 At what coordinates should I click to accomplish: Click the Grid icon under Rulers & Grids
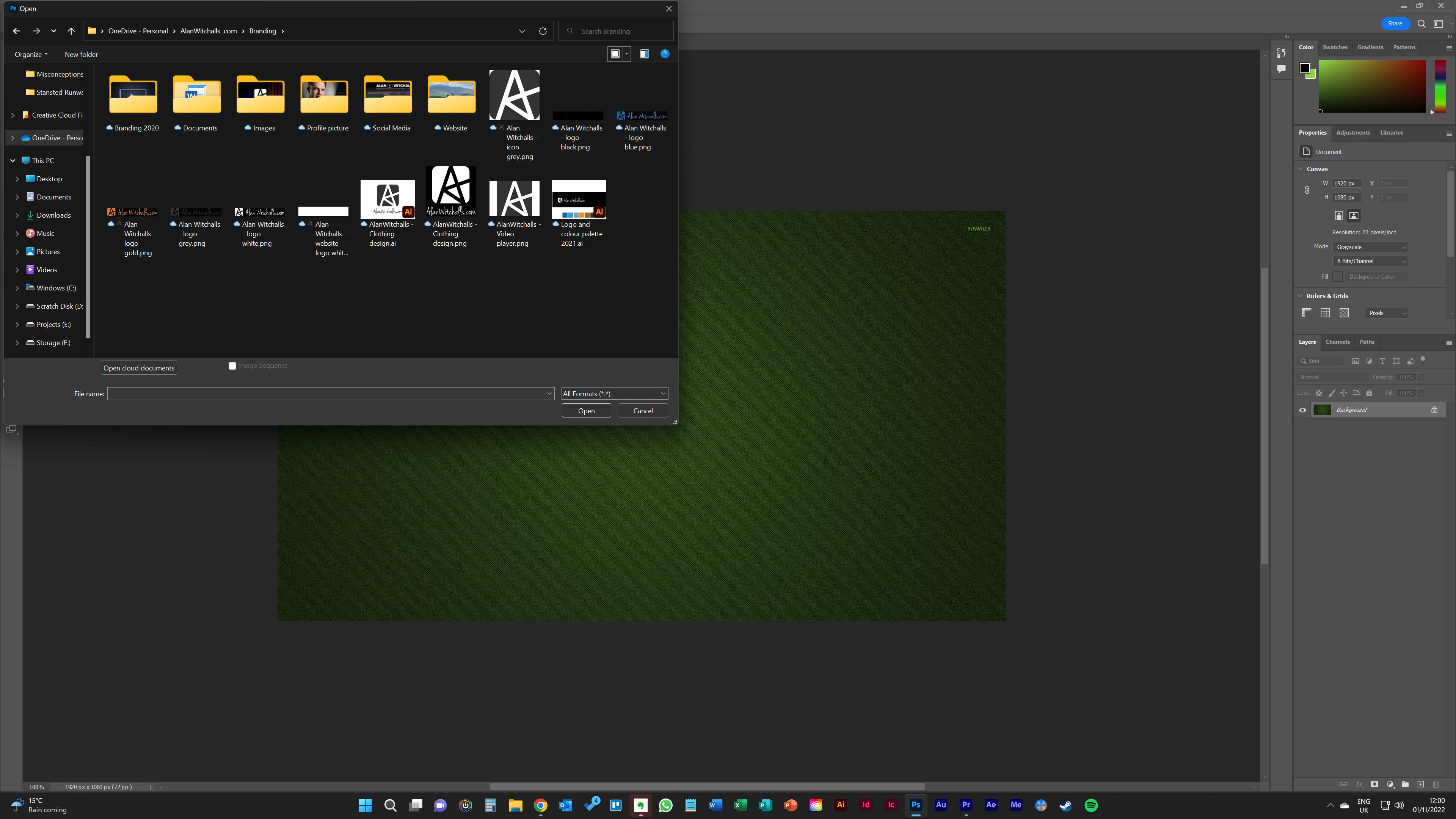[1325, 313]
